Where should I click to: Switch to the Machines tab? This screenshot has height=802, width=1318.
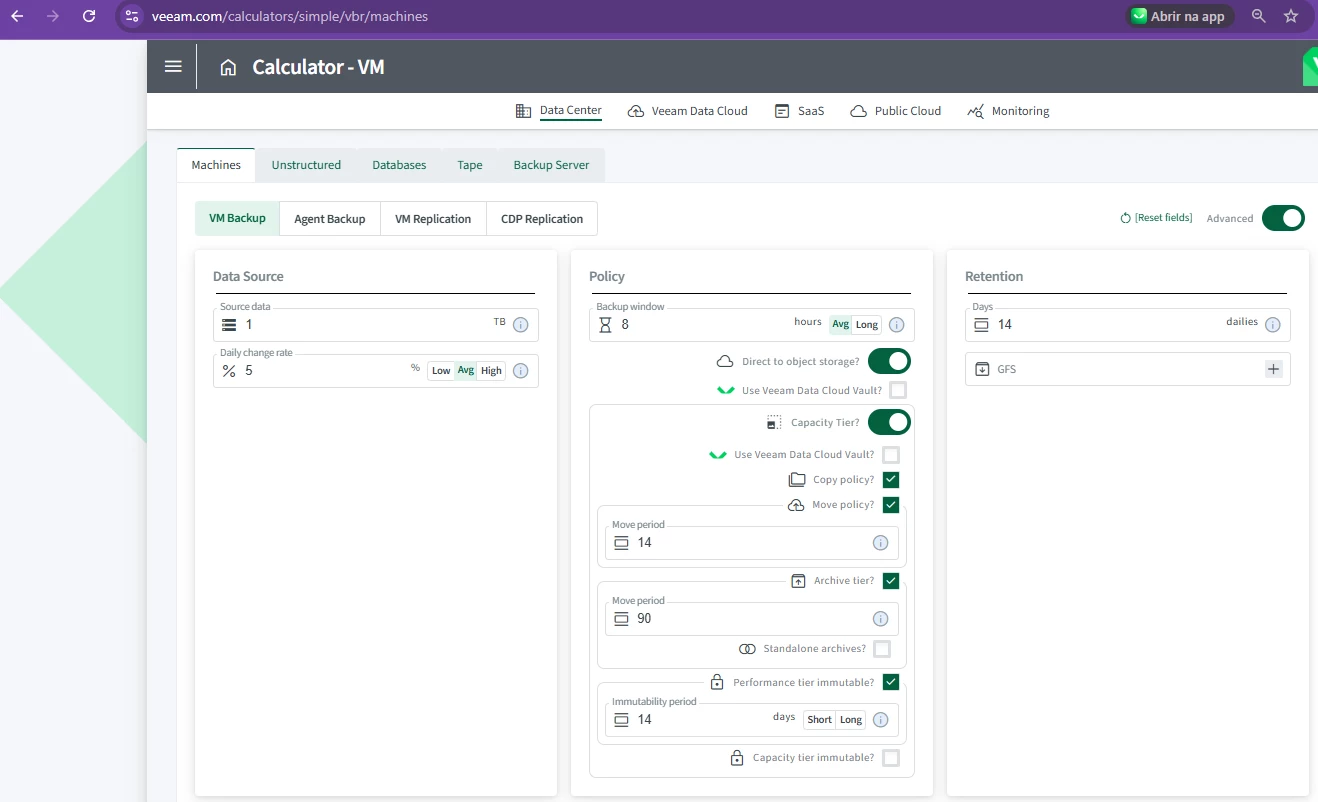216,165
